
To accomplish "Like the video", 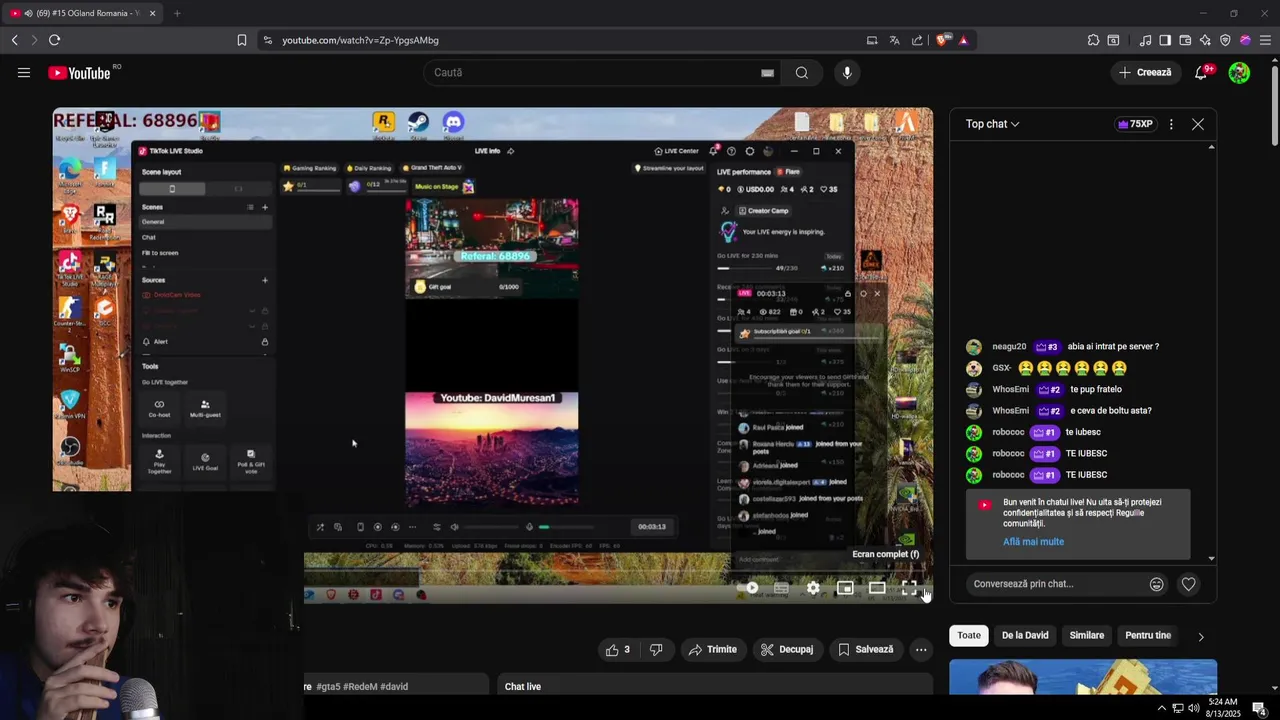I will pyautogui.click(x=619, y=650).
